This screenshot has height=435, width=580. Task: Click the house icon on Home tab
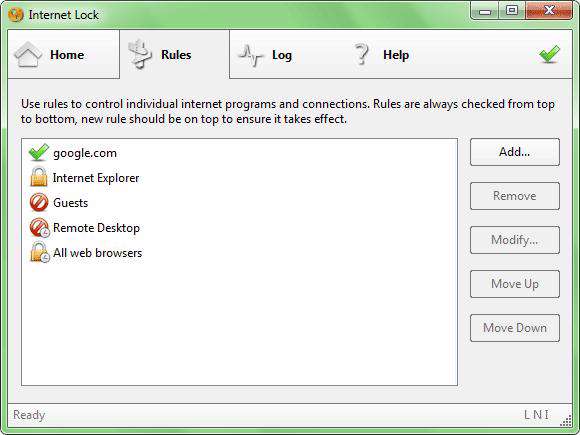28,55
